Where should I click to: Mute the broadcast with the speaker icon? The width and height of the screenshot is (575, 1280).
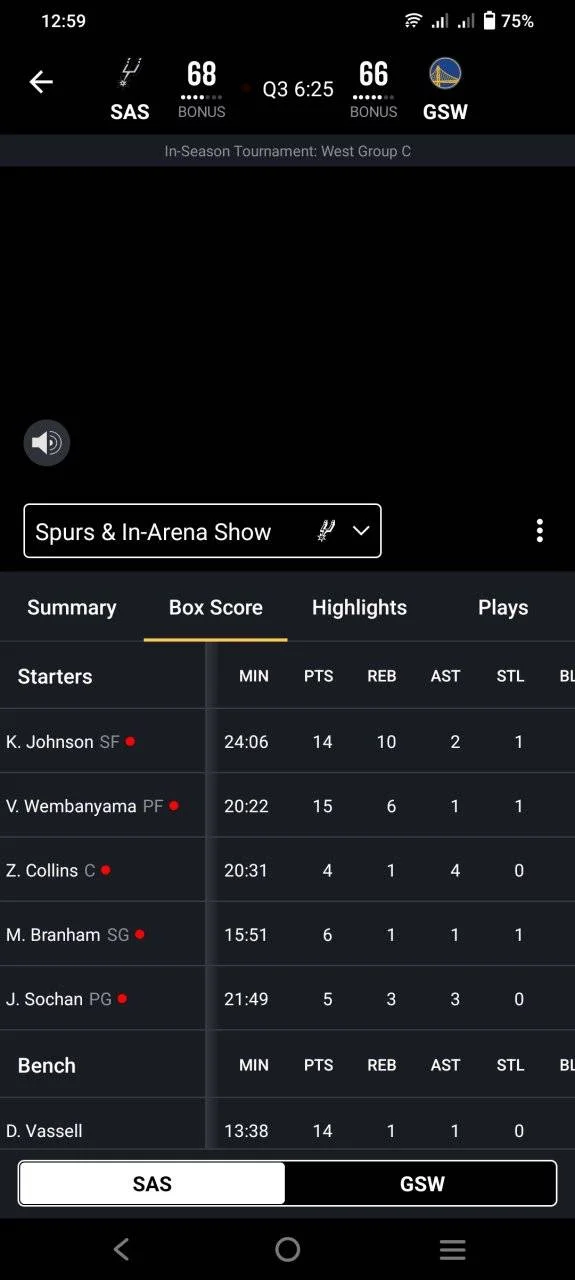pos(47,442)
